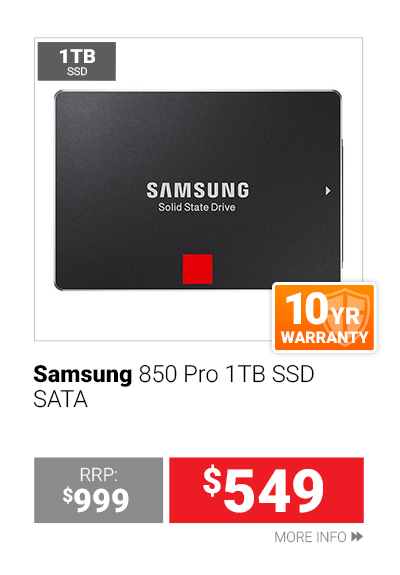Click the bold Samsung brand name in title

click(82, 375)
